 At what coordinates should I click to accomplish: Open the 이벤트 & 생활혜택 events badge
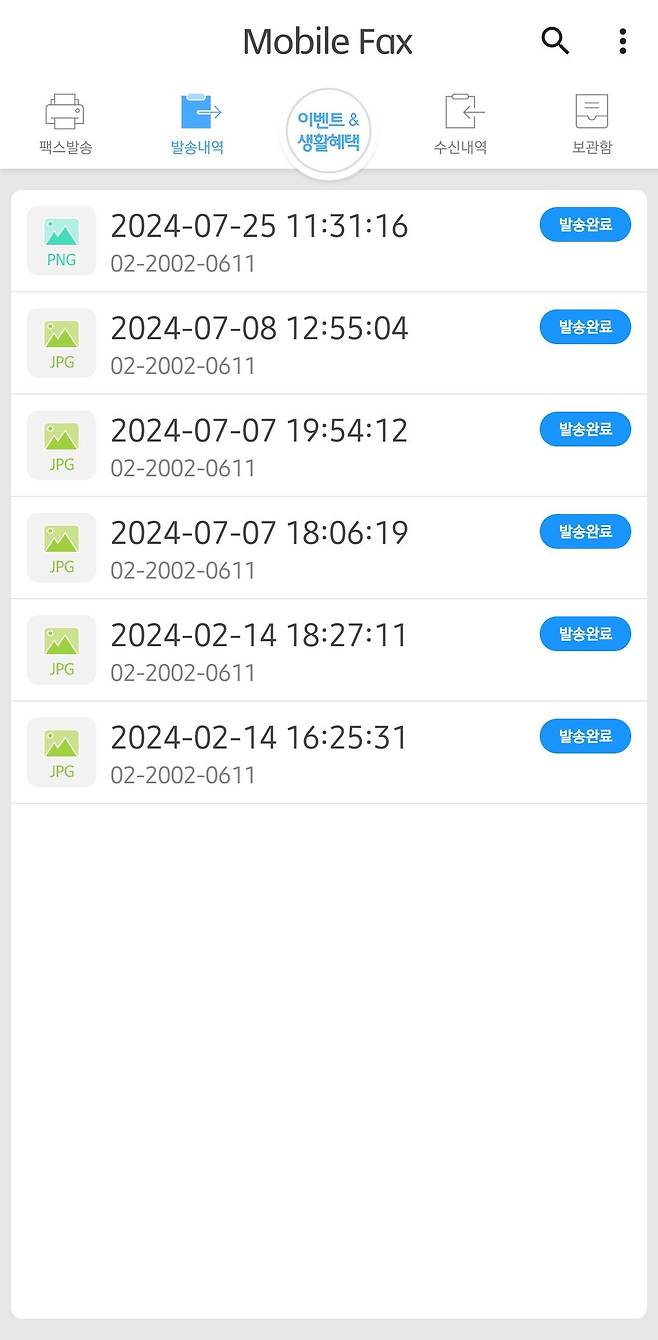click(328, 130)
